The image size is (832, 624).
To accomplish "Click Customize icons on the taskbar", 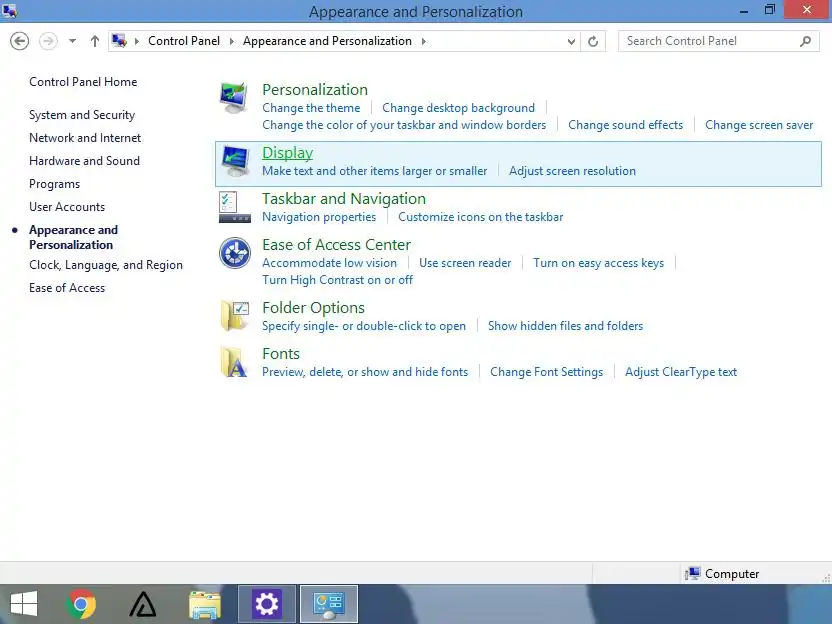I will click(x=481, y=217).
